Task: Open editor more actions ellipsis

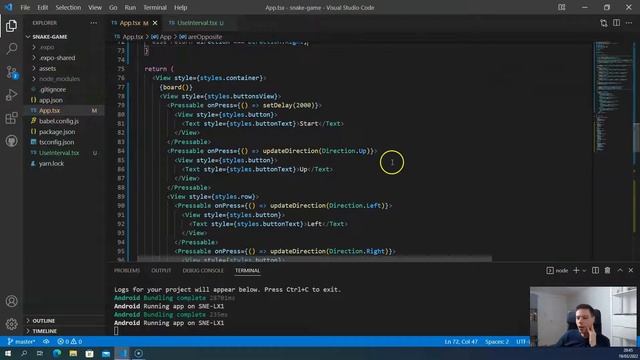Action: click(629, 23)
